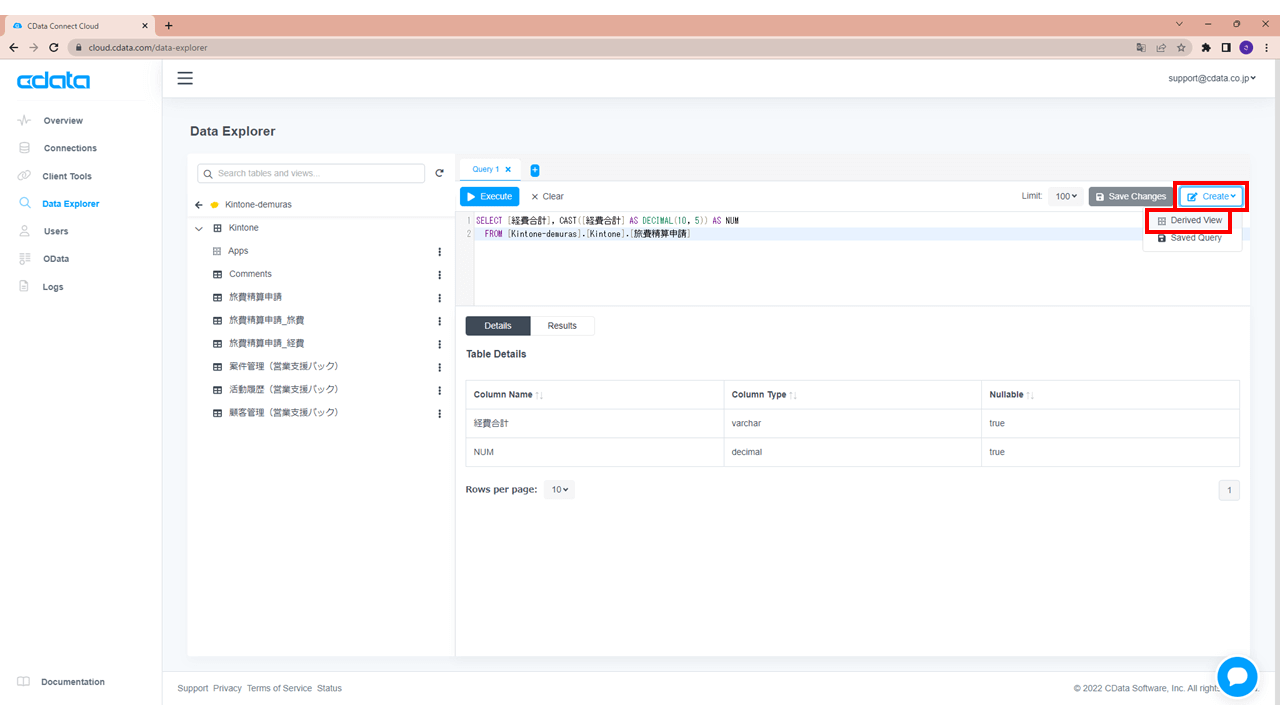Viewport: 1280px width, 720px height.
Task: Open options menu for 旅費精算申請 table
Action: pos(439,298)
